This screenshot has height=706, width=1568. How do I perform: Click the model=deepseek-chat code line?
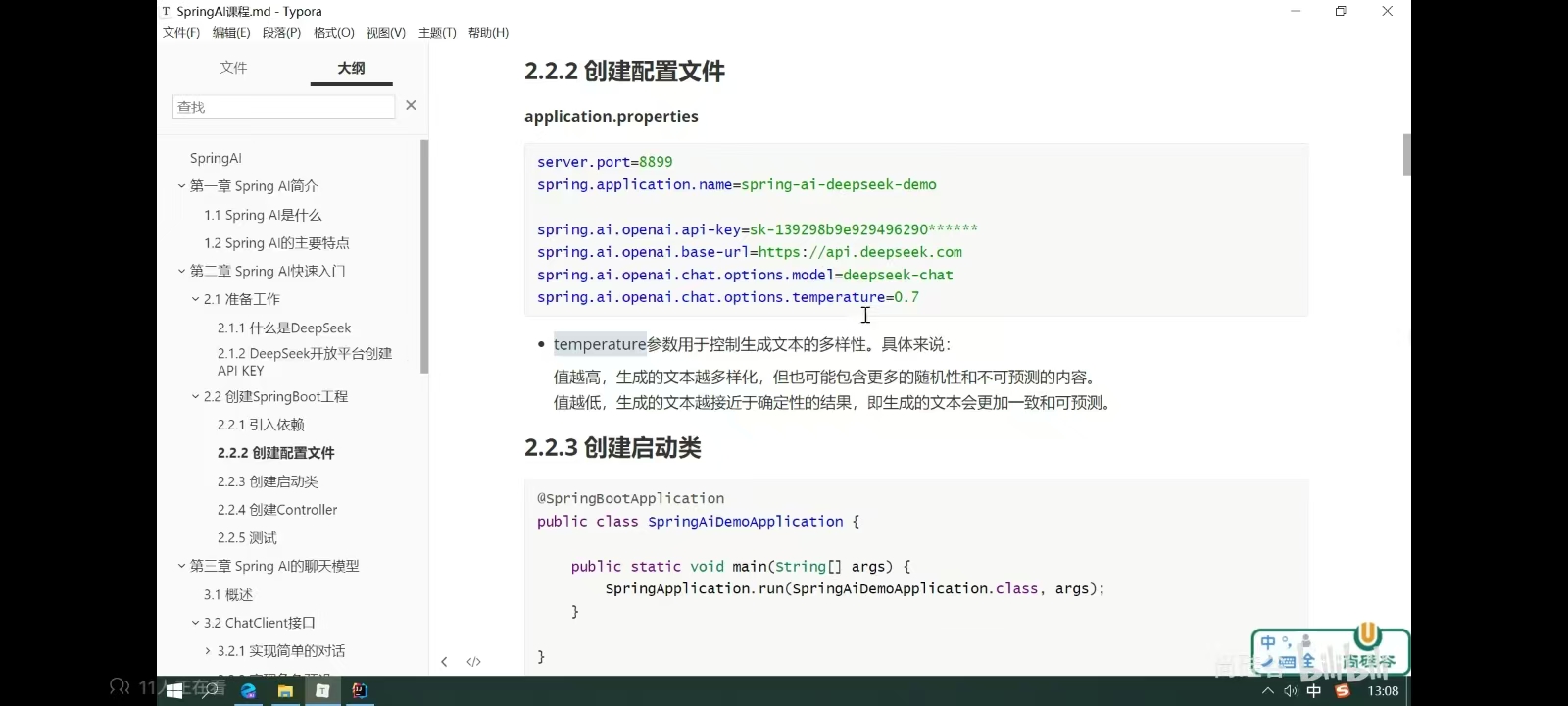[745, 275]
